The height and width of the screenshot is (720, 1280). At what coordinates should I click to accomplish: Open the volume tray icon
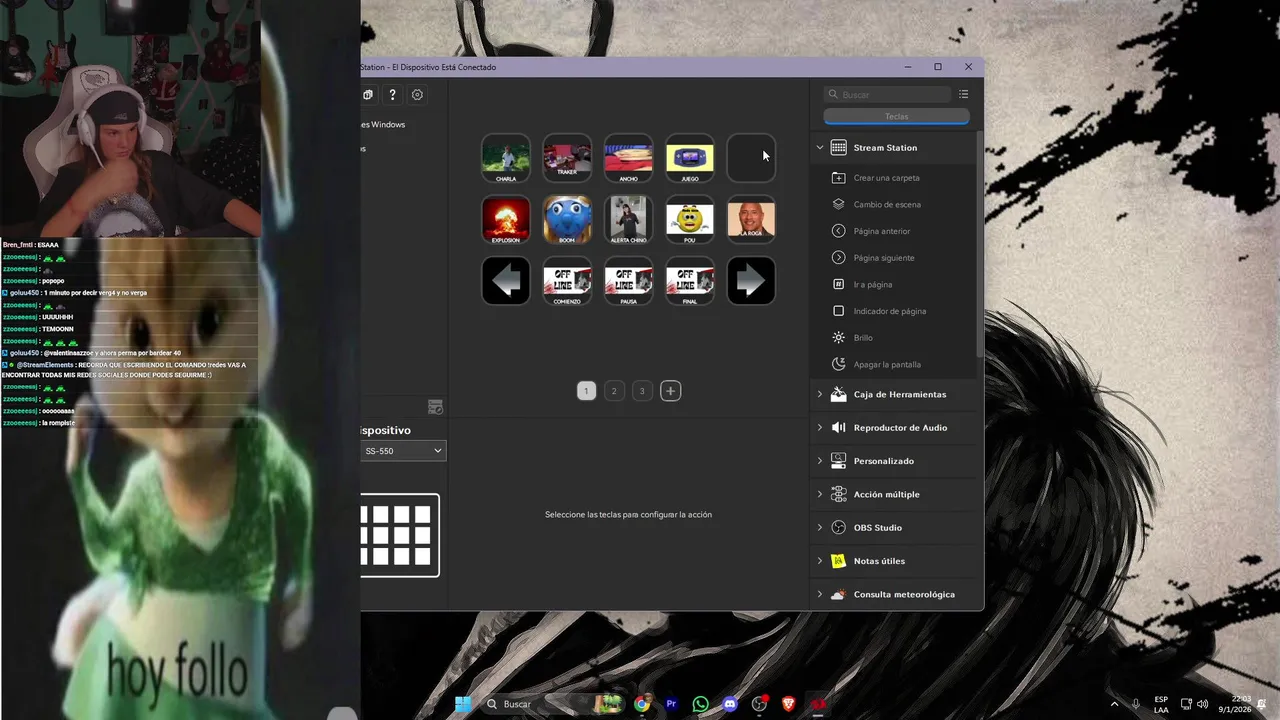[x=1202, y=704]
